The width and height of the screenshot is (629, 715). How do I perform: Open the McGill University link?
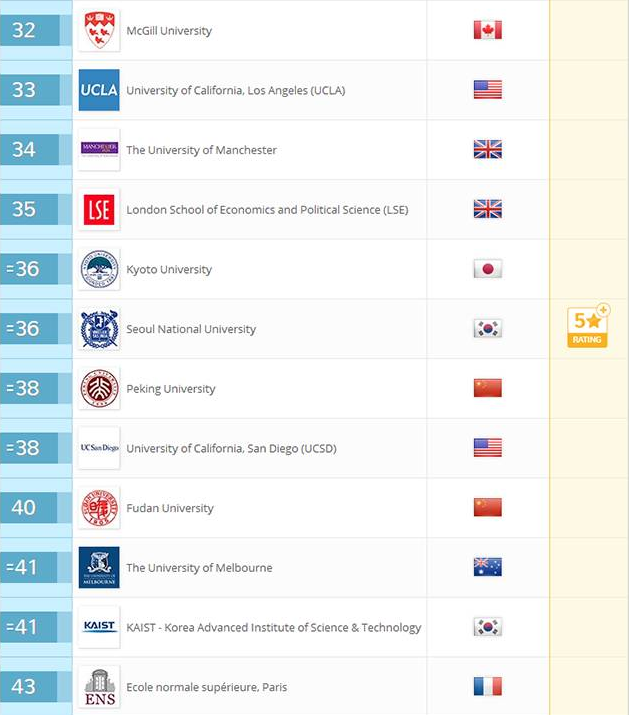(x=169, y=31)
